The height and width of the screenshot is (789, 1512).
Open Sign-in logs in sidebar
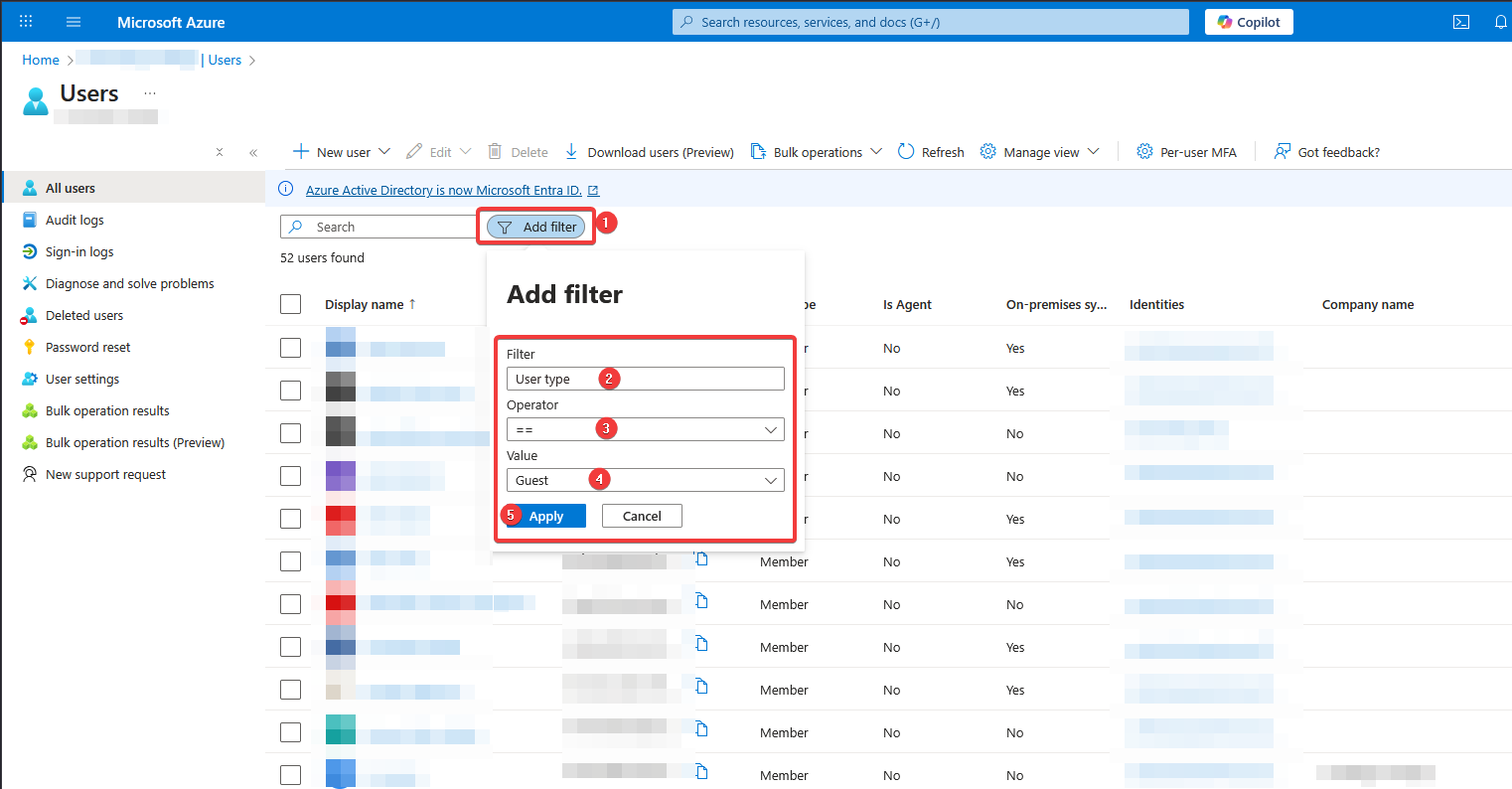tap(79, 251)
